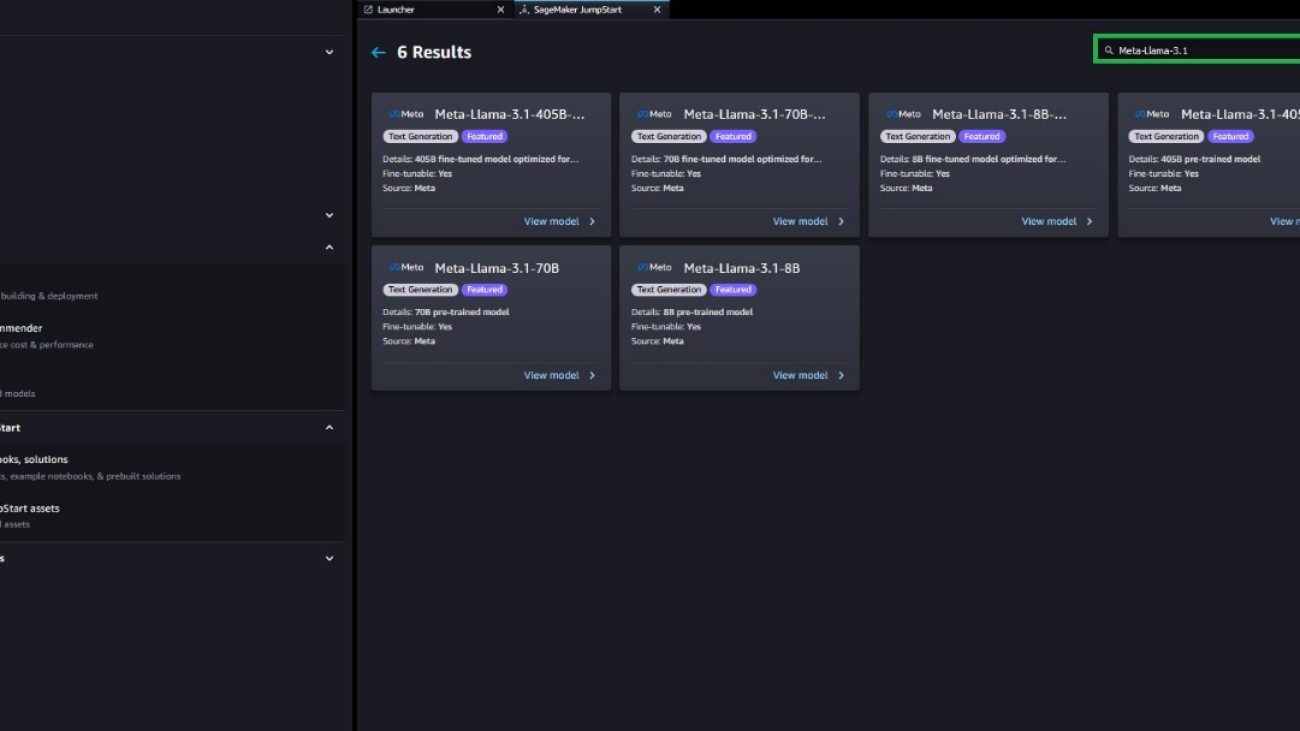Viewport: 1300px width, 731px height.
Task: Close the Launcher tab with its X
Action: [501, 9]
